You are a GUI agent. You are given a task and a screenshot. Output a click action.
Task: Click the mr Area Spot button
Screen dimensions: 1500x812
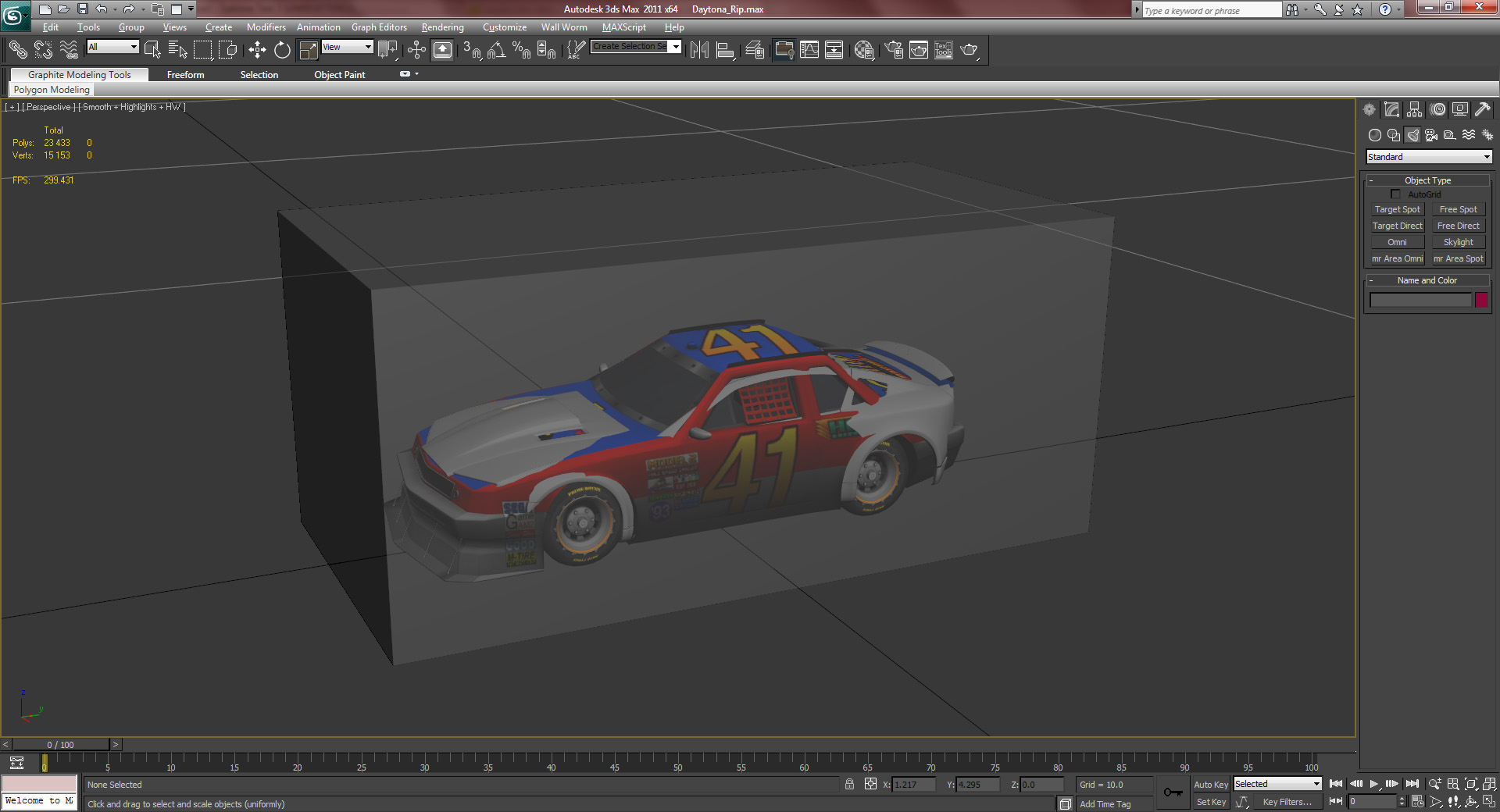1459,258
